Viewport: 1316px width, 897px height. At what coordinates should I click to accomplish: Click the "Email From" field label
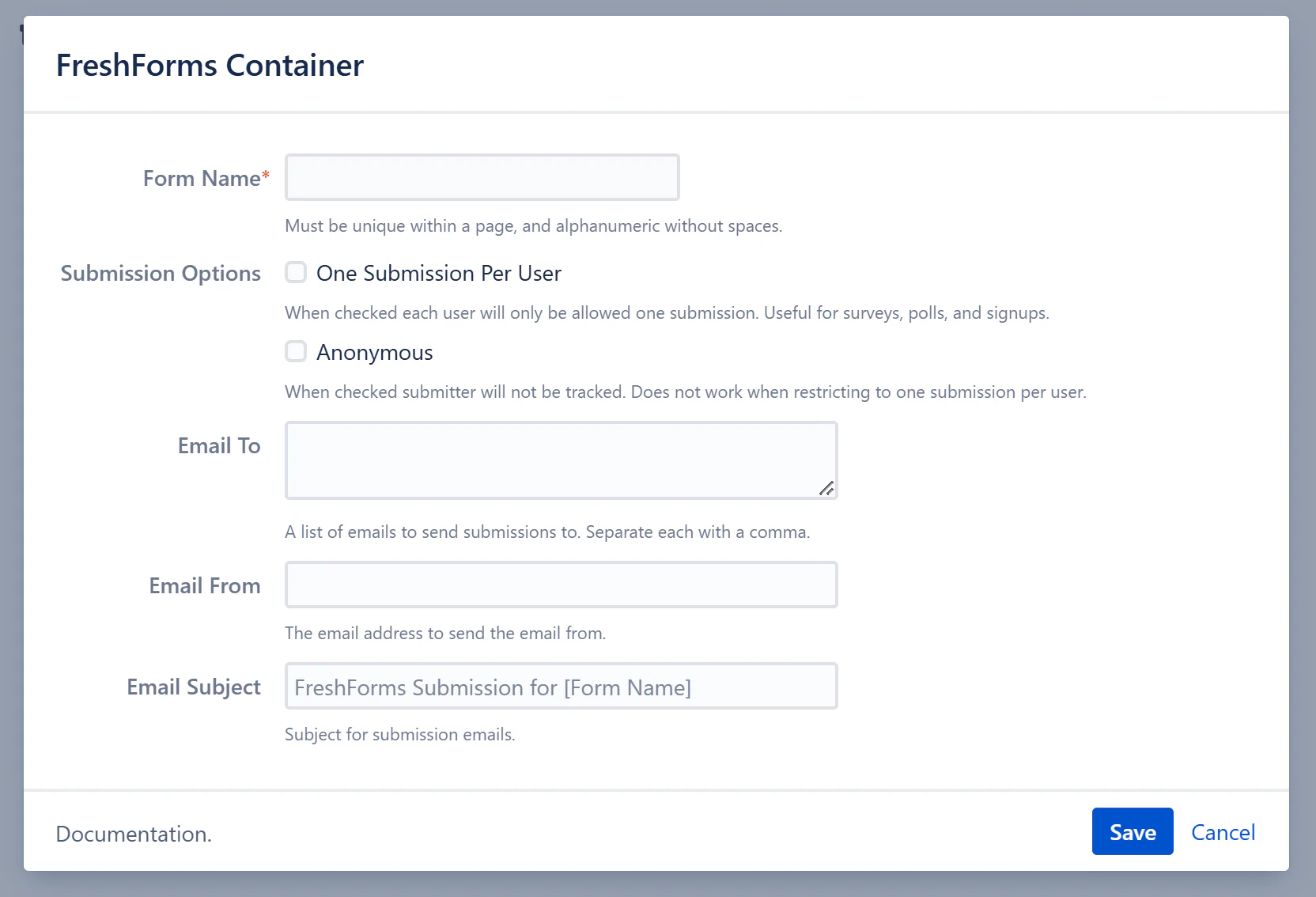click(205, 586)
